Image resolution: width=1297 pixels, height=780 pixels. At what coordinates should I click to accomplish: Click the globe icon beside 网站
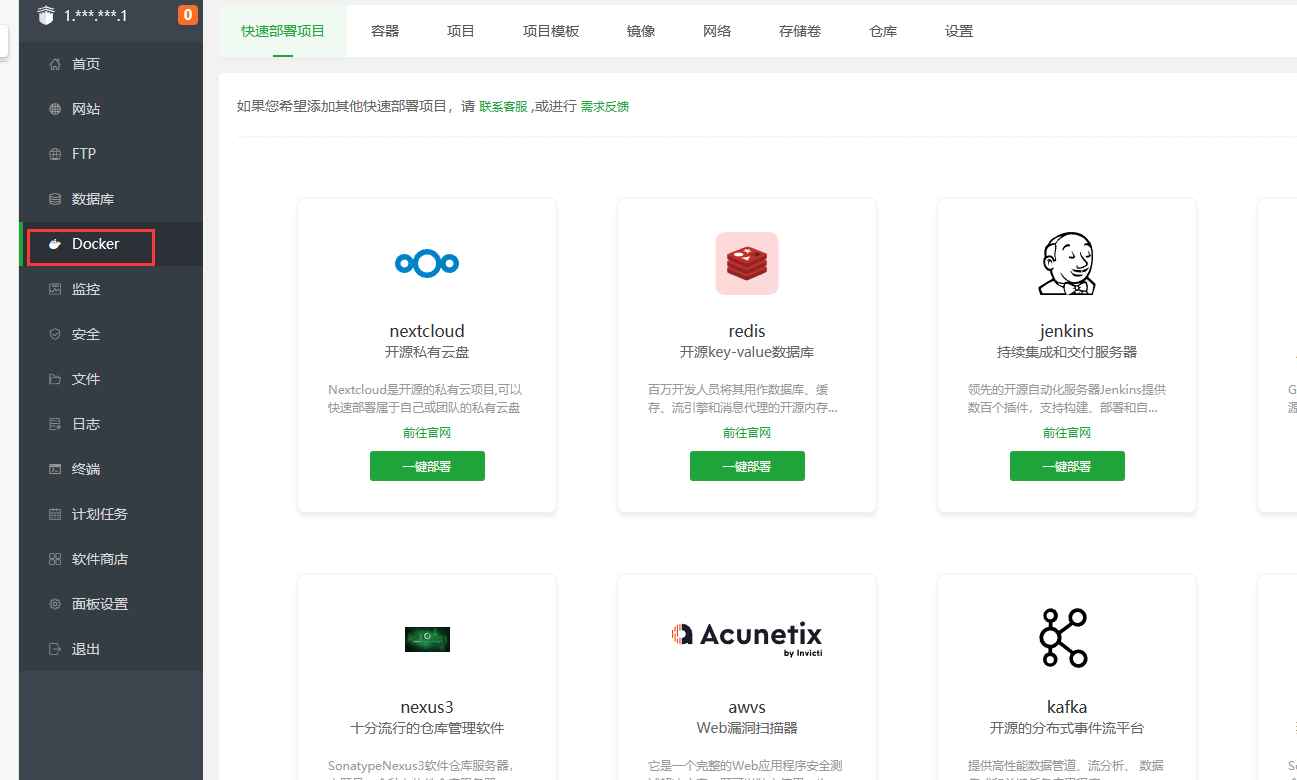coord(55,109)
